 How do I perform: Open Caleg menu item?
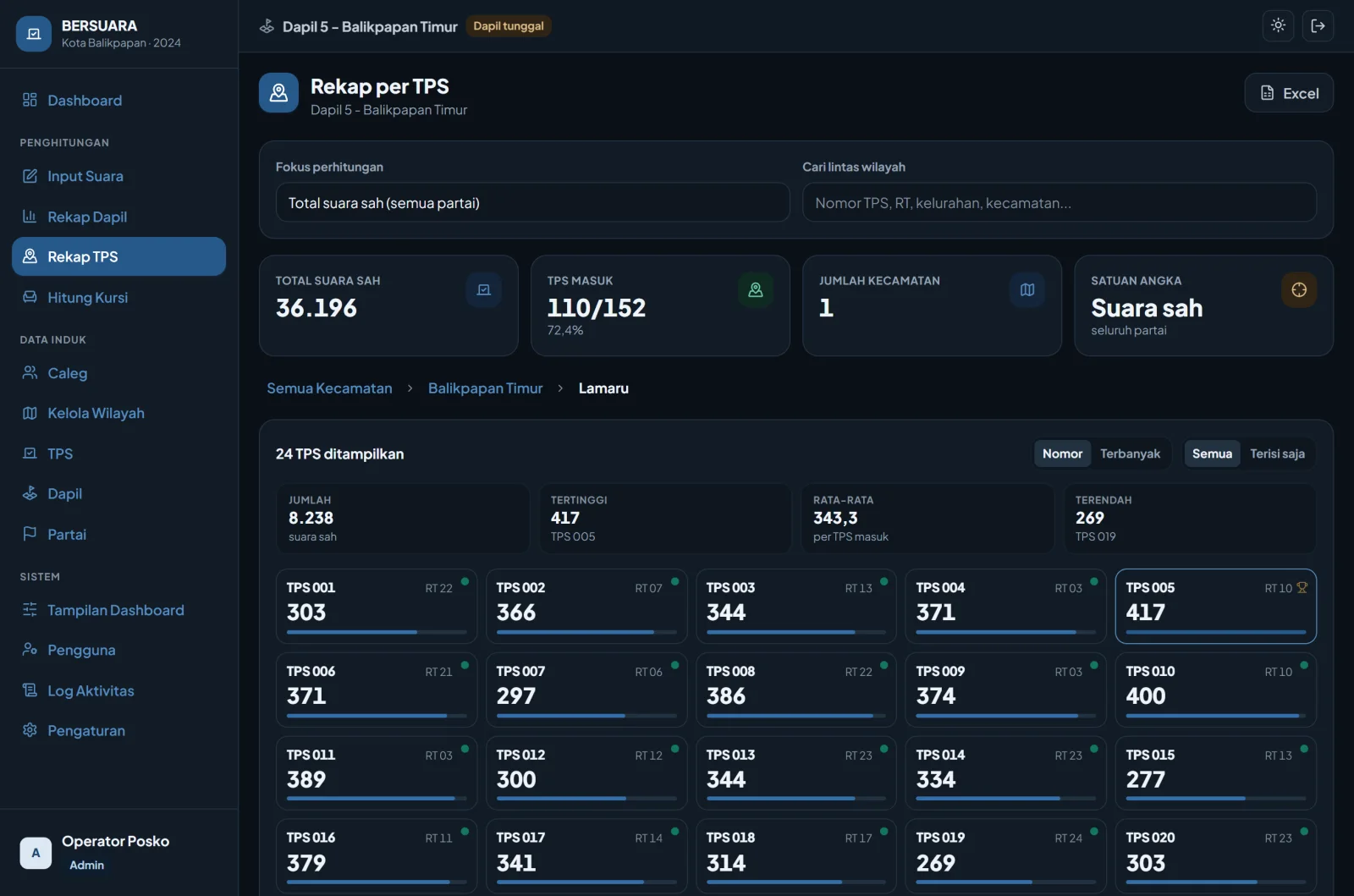[x=118, y=373]
